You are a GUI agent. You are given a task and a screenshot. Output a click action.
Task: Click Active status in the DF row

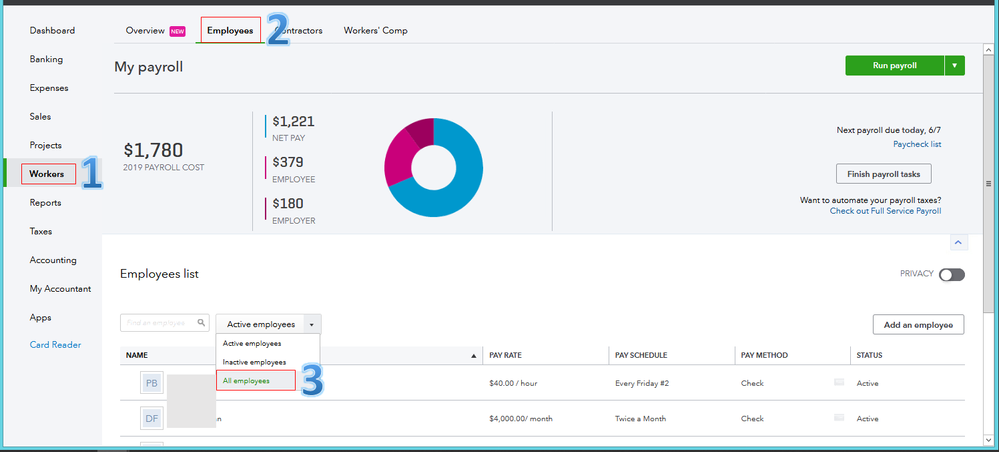coord(867,419)
